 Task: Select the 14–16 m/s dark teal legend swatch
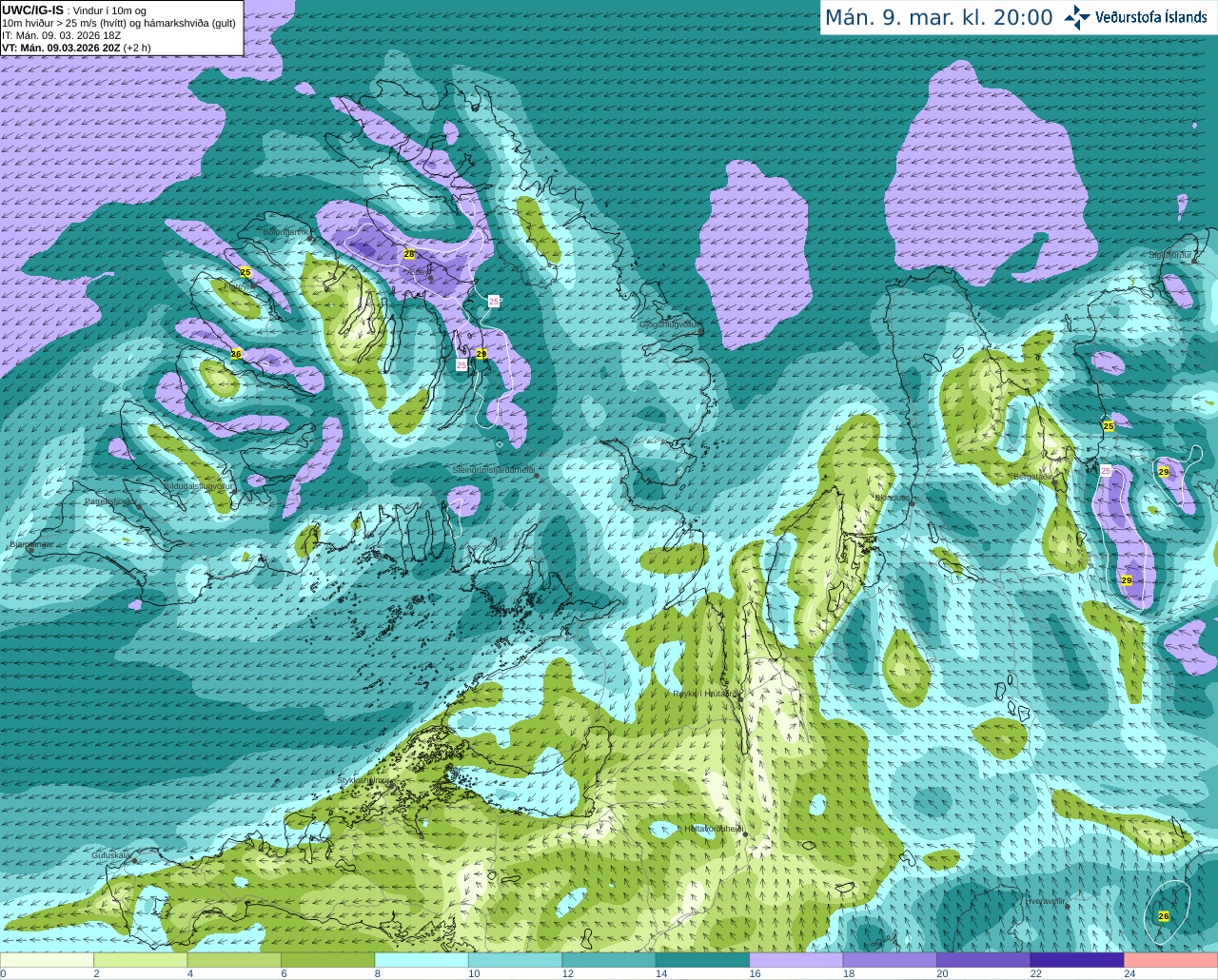(703, 960)
